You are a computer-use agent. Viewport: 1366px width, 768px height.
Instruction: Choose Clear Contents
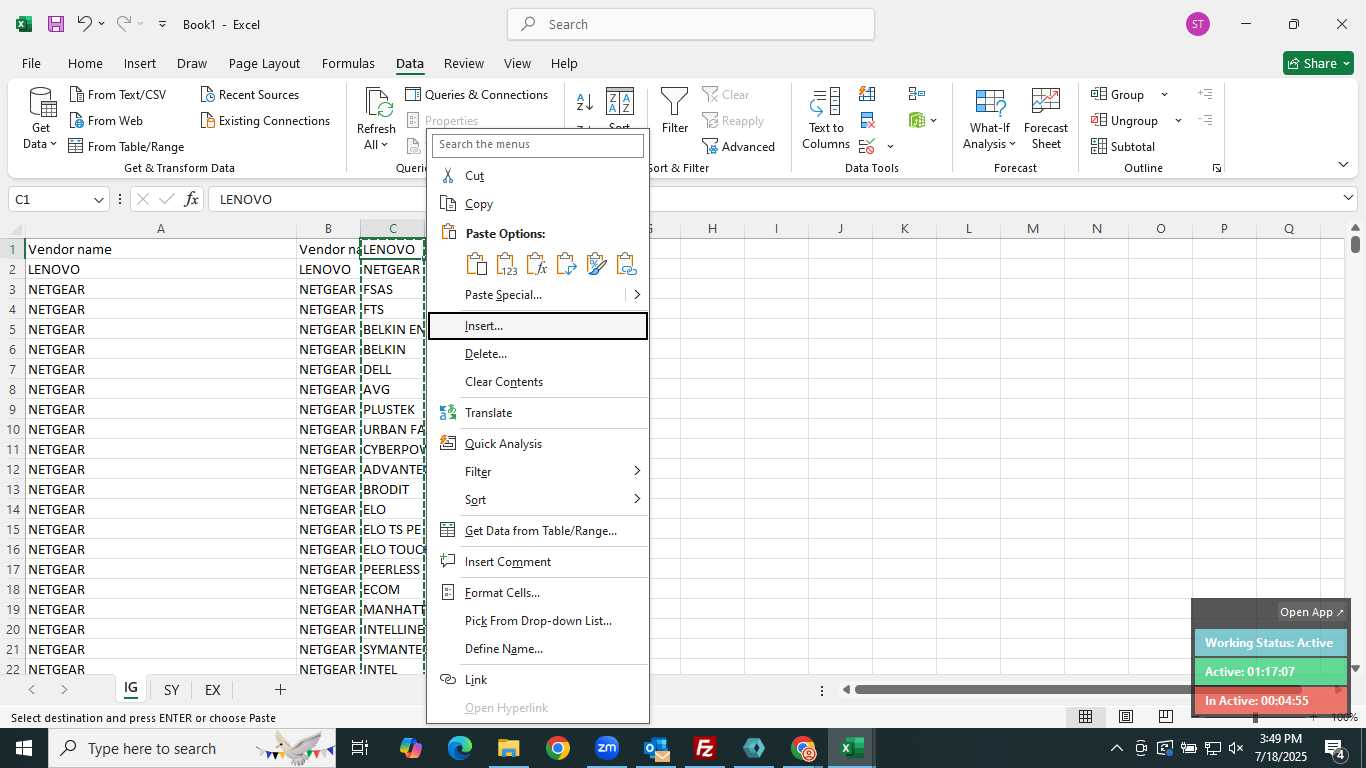pyautogui.click(x=538, y=382)
